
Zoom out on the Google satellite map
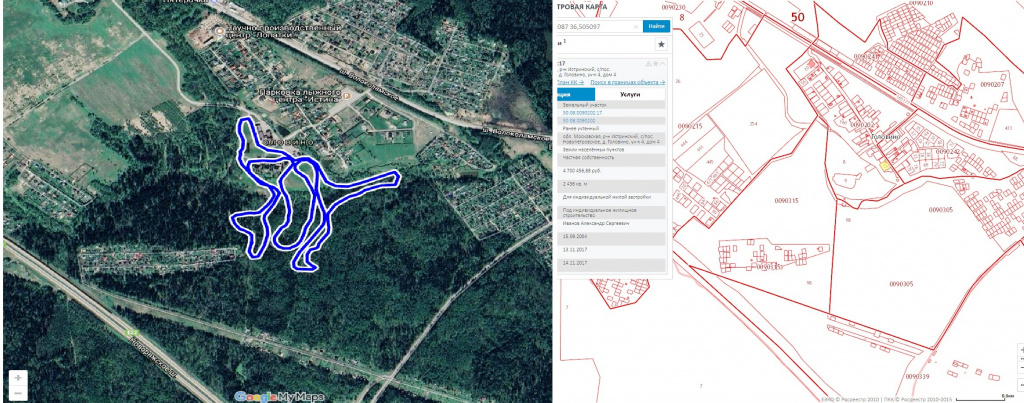point(17,392)
